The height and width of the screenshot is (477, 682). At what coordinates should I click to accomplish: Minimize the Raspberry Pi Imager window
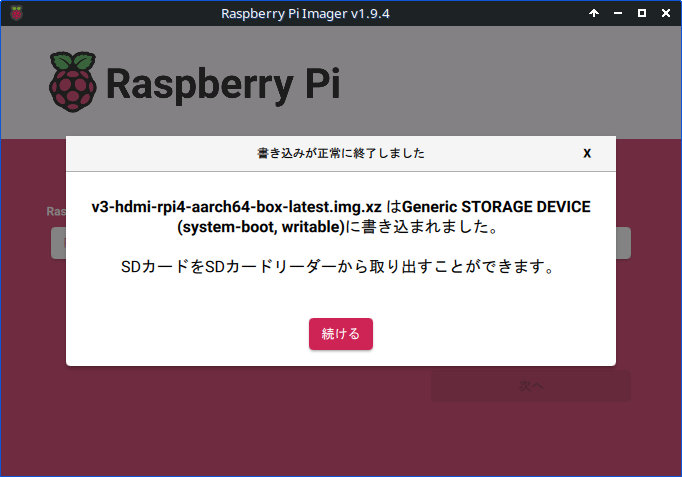tap(618, 13)
